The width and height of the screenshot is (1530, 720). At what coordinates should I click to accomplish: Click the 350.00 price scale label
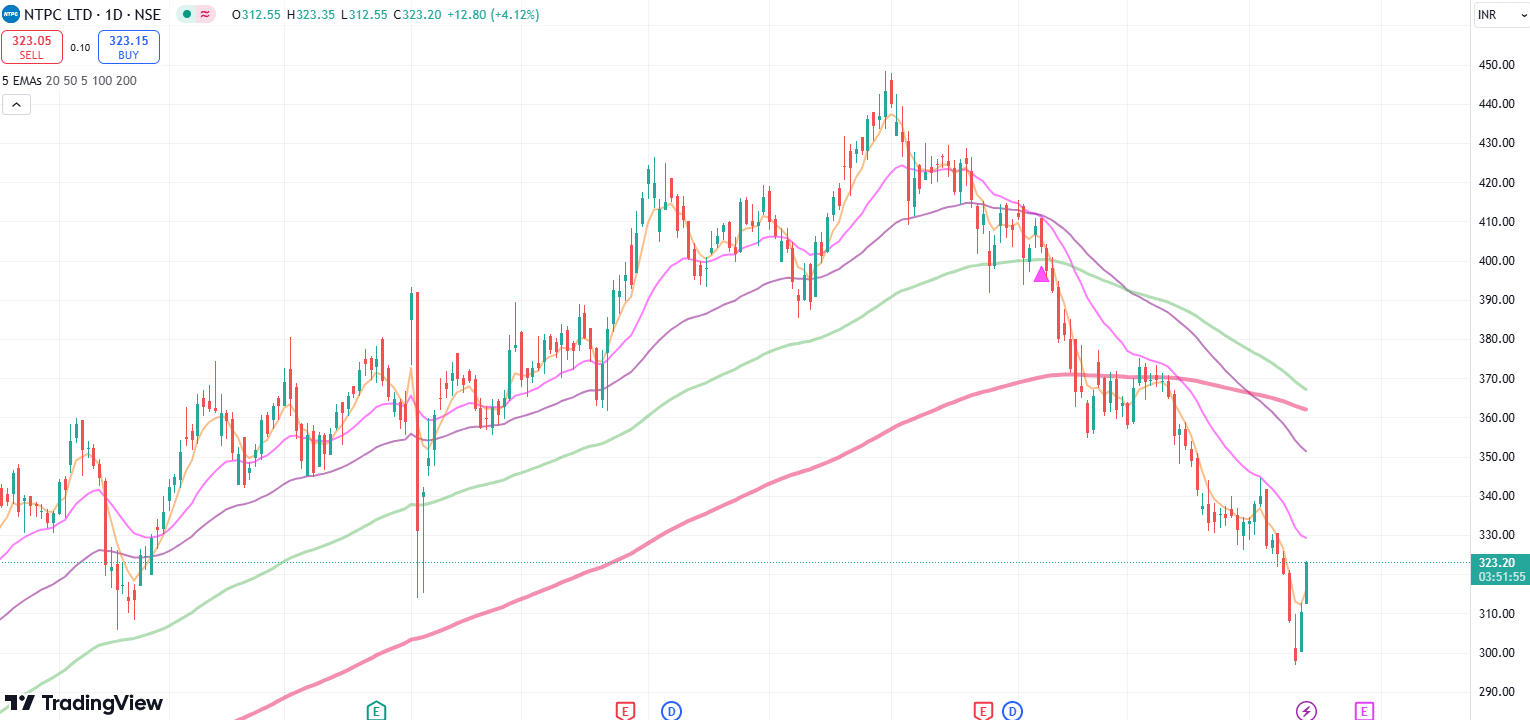point(1496,457)
